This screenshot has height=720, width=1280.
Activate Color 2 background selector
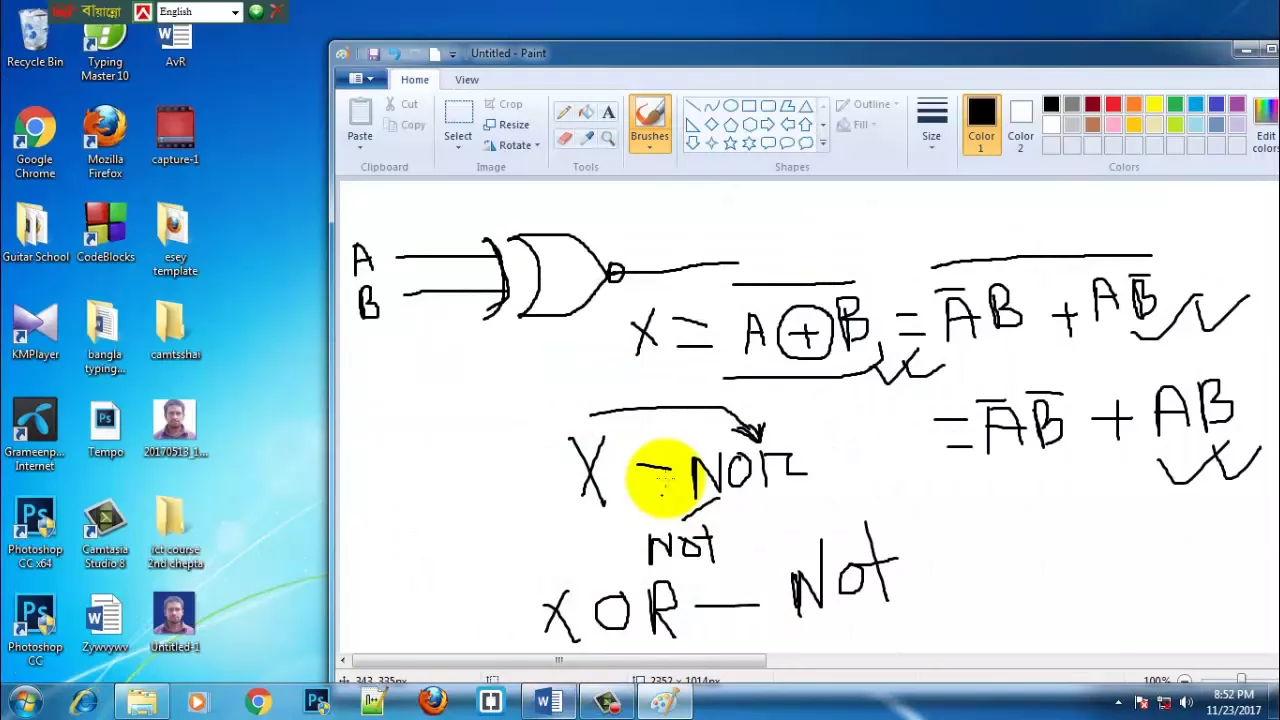(1020, 125)
